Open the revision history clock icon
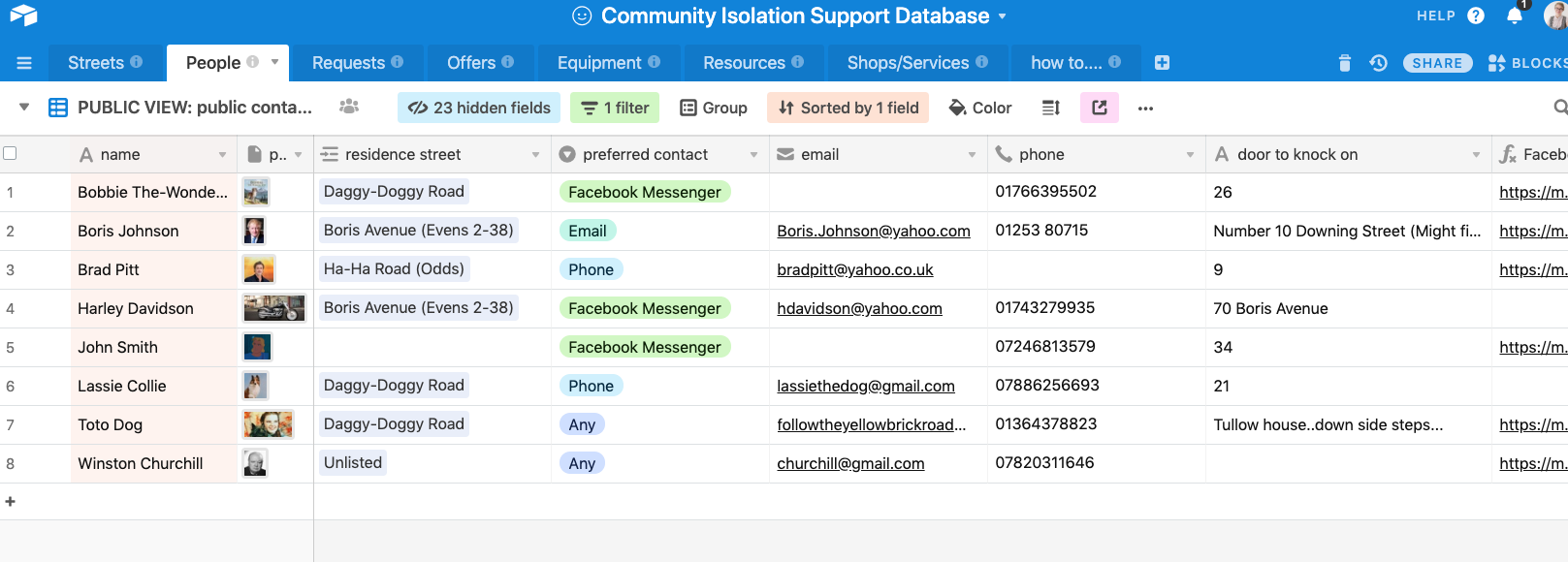The image size is (1568, 562). [x=1378, y=63]
